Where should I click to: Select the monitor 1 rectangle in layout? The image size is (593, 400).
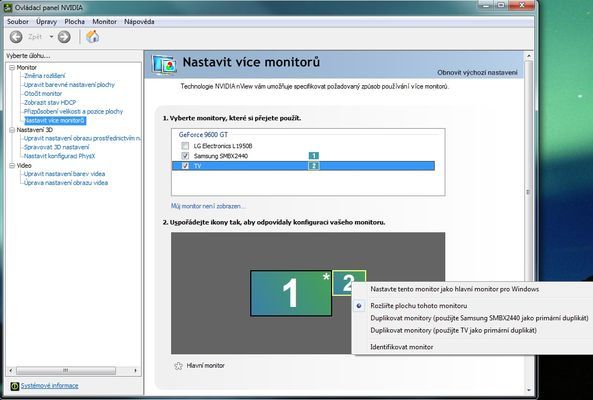291,293
